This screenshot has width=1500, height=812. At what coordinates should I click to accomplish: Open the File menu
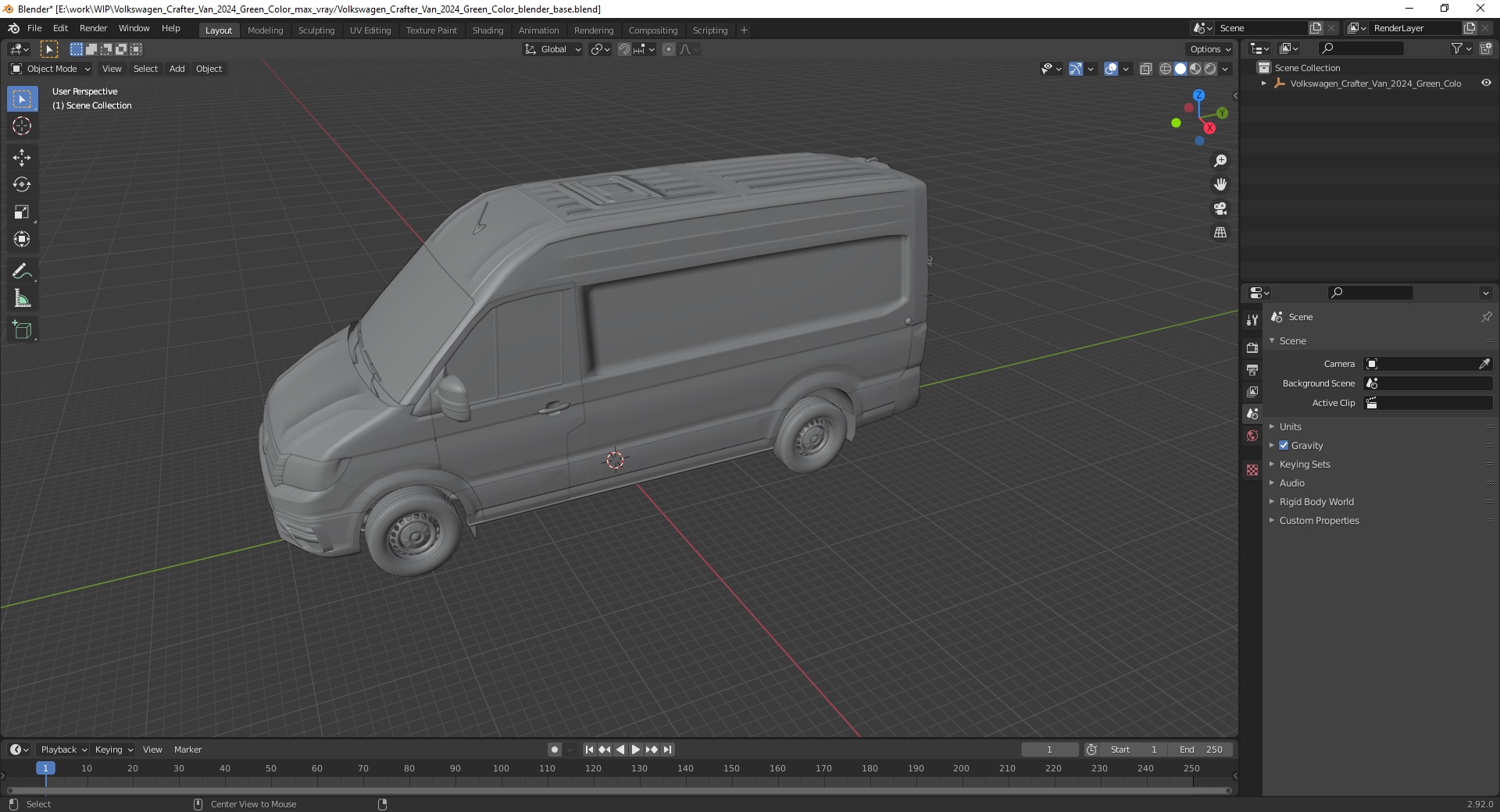[x=34, y=28]
